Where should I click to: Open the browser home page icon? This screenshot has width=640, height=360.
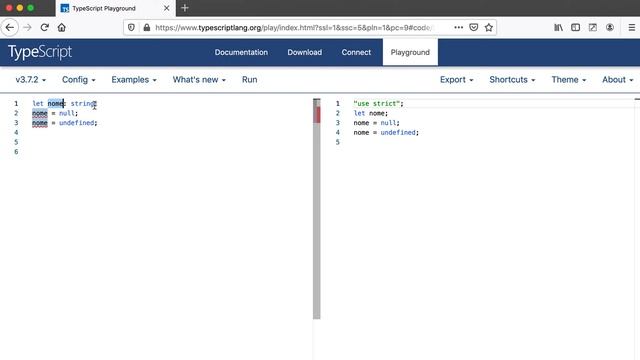pos(62,27)
